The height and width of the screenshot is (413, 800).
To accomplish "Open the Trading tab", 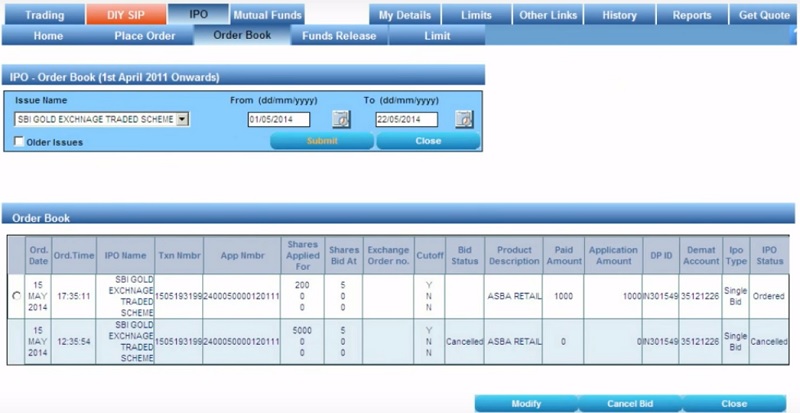I will [45, 15].
